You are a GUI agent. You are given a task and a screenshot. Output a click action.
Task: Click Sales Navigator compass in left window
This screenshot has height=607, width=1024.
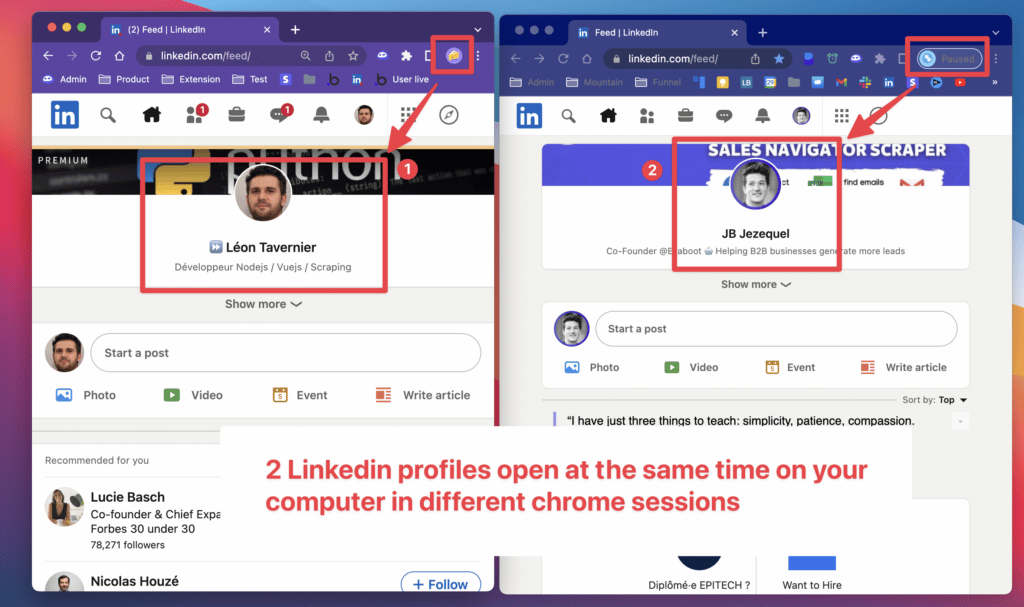449,115
